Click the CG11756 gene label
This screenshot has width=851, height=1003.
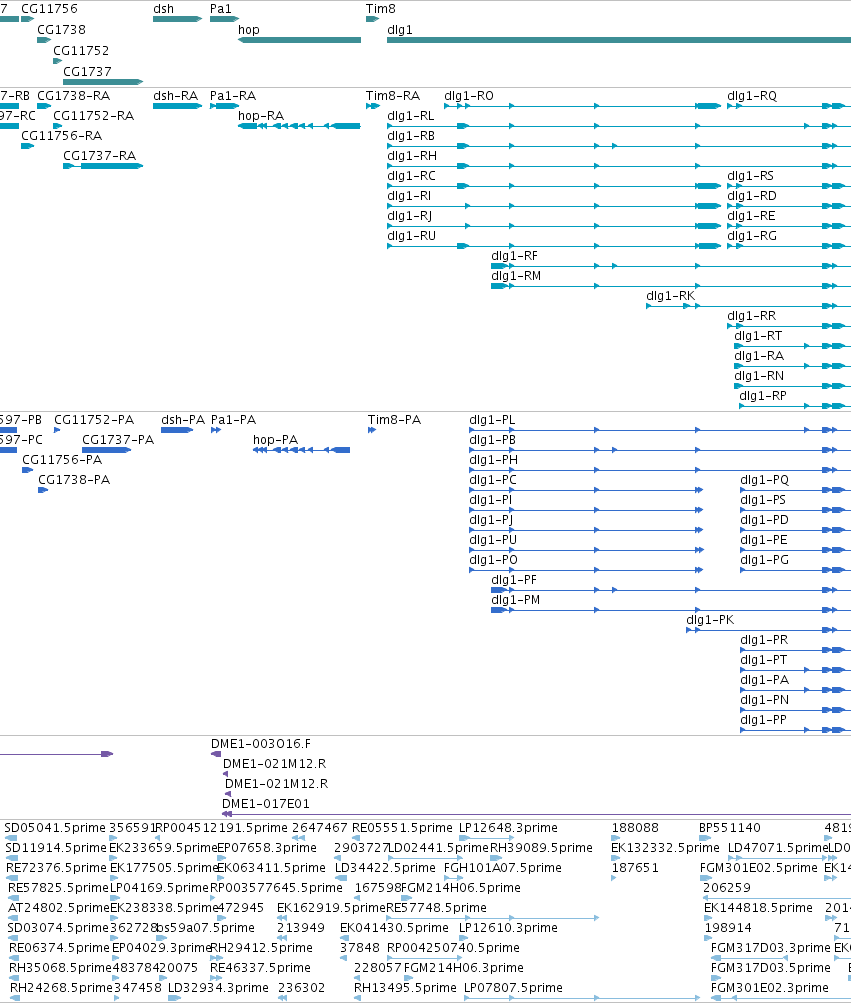[49, 8]
